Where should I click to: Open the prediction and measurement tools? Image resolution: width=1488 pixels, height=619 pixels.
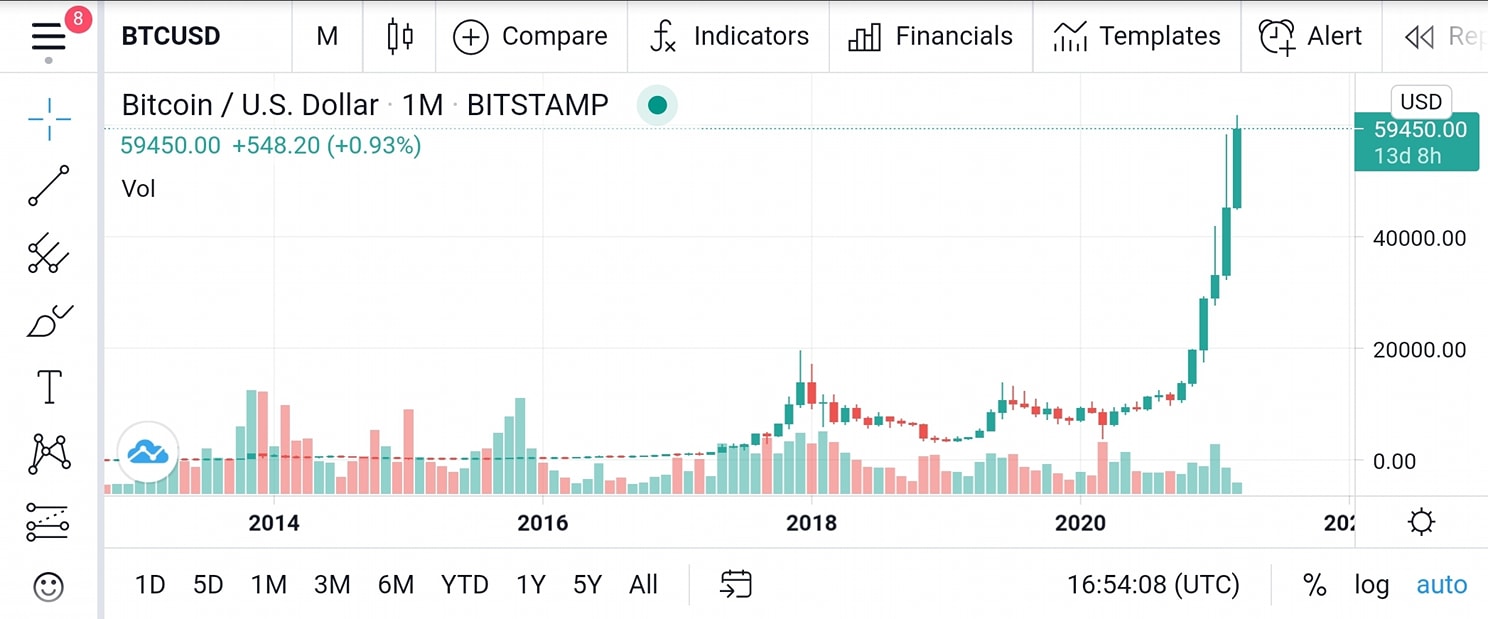tap(49, 521)
